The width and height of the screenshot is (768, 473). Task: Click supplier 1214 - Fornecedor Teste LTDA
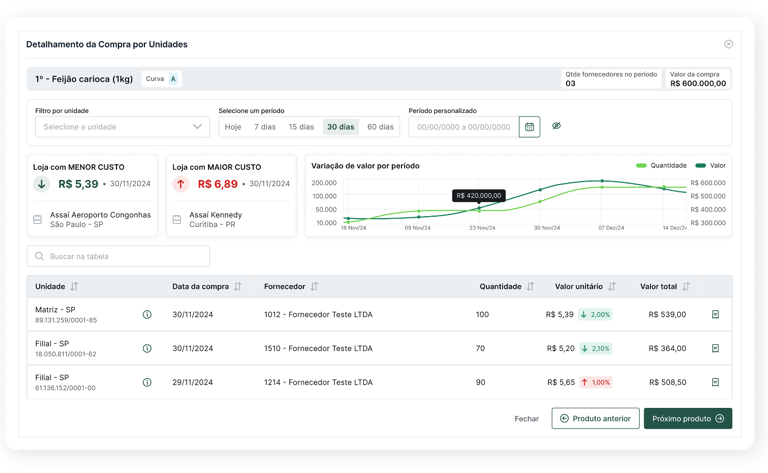[x=318, y=382]
